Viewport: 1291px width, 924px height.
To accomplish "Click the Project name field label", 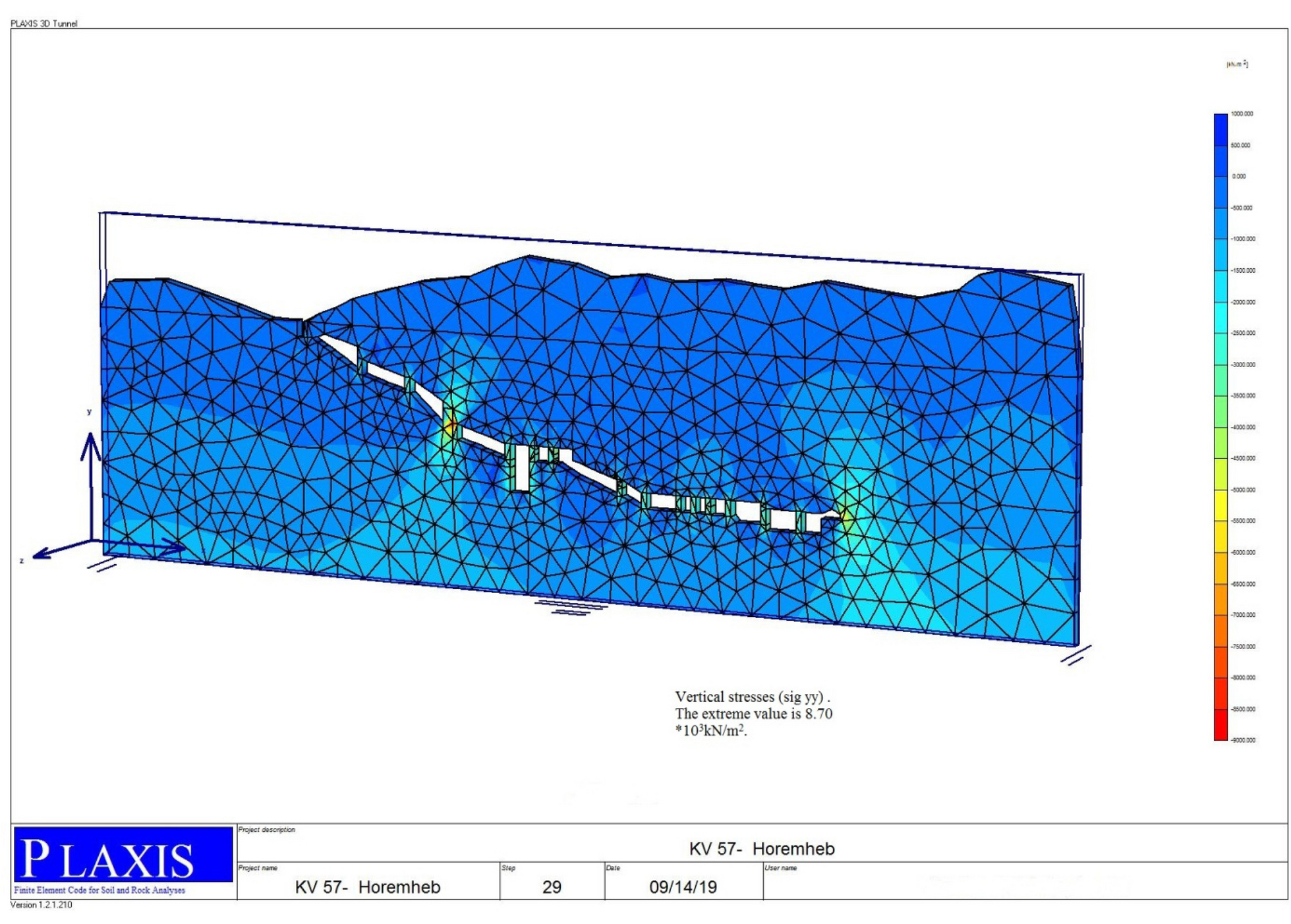I will click(x=258, y=868).
